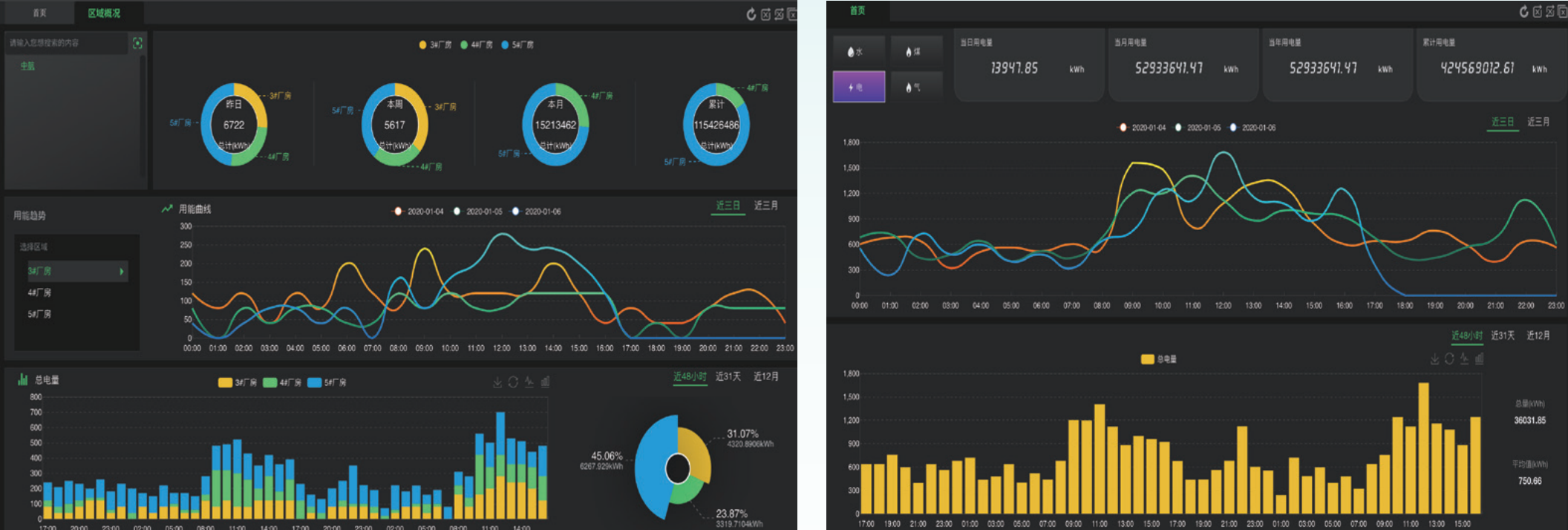
Task: Show 近12月 range above the yellow bar chart
Action: [x=1538, y=336]
